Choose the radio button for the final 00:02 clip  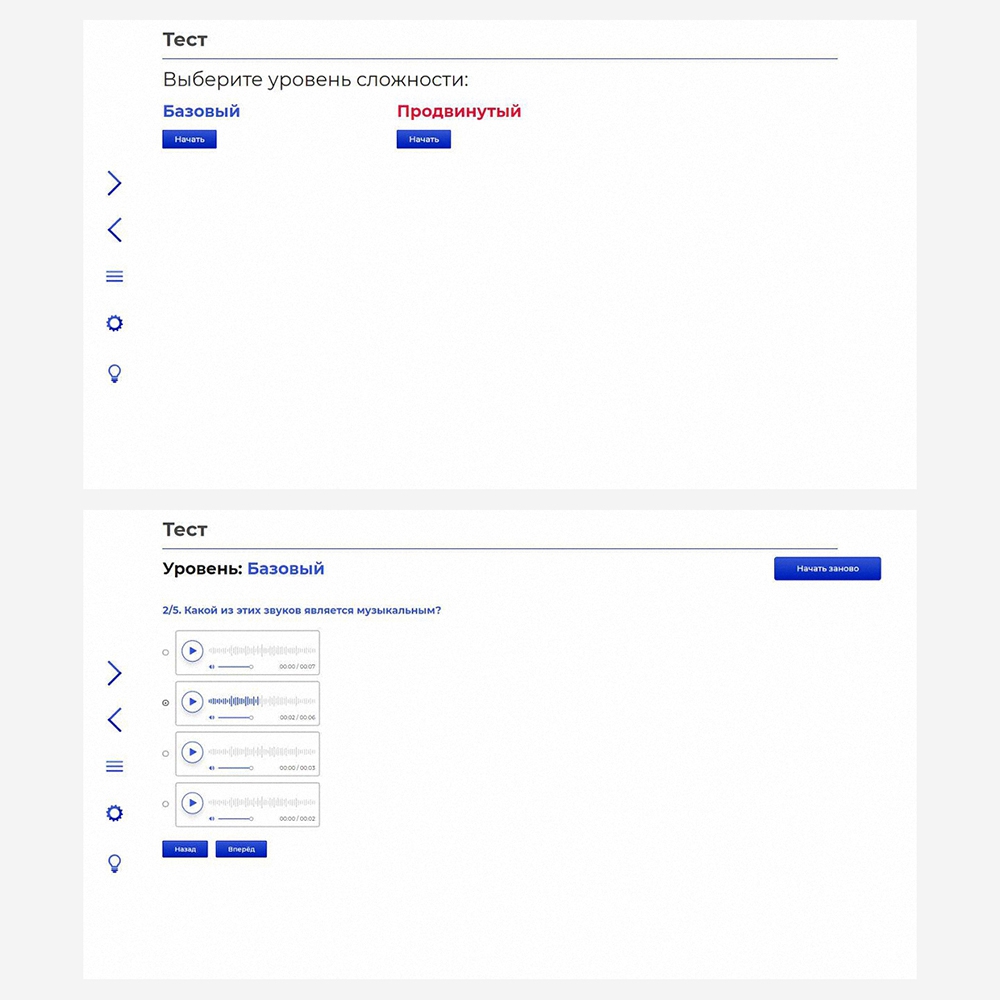(x=166, y=804)
